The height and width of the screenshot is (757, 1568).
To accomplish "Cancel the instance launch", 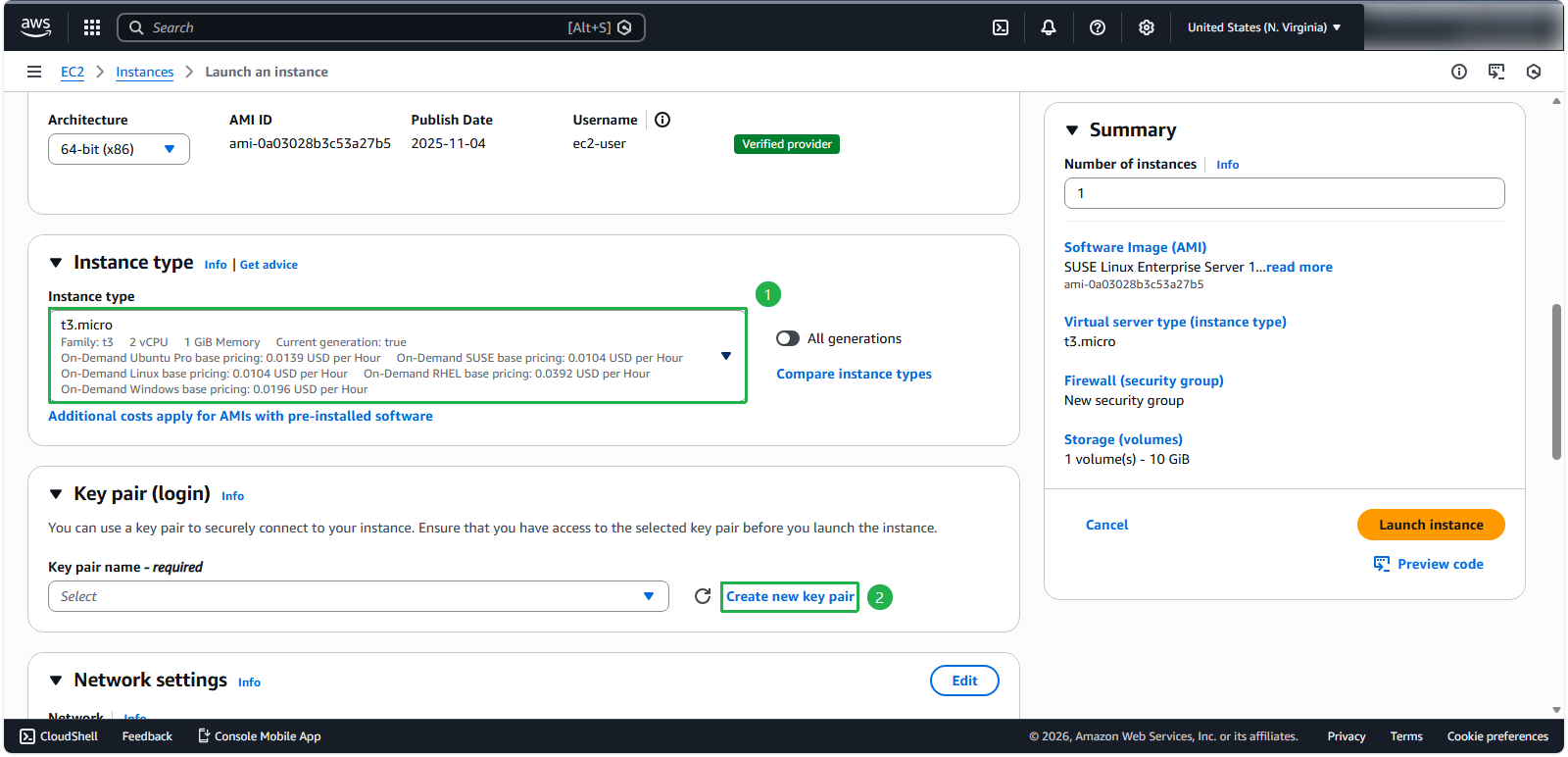I will tap(1106, 525).
